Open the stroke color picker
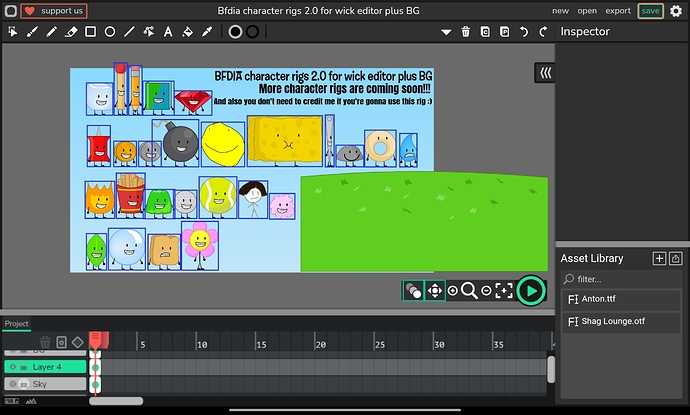Image resolution: width=690 pixels, height=415 pixels. tap(252, 32)
